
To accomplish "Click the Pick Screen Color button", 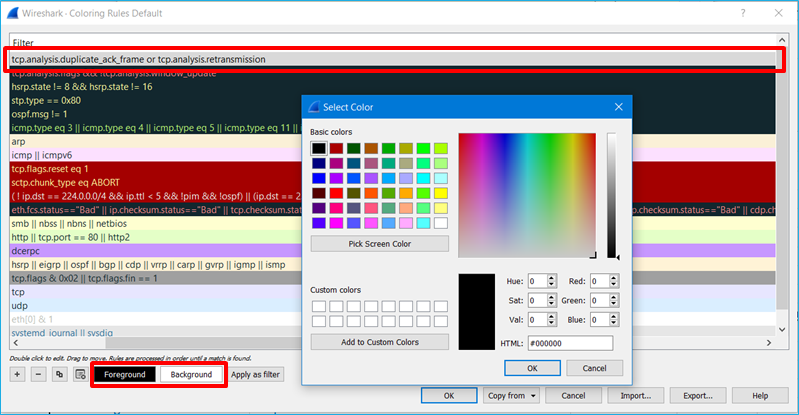I will click(x=380, y=244).
